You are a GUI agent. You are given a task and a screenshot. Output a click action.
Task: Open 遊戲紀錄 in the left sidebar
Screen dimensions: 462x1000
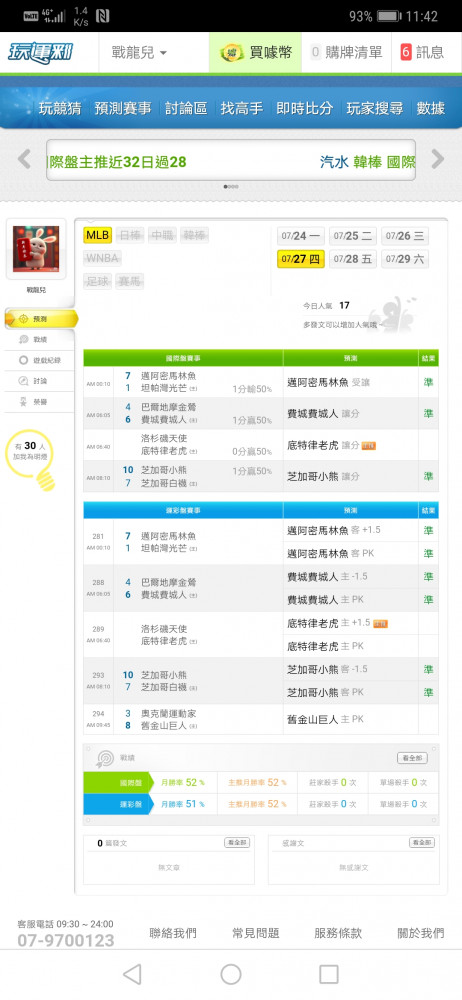click(40, 360)
